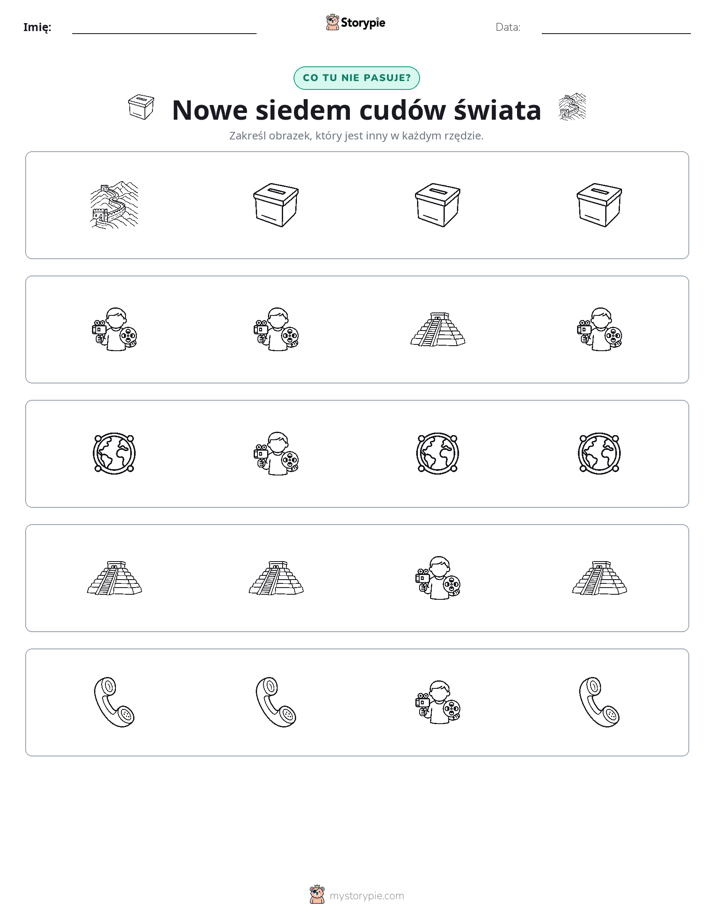Click the first telephone handset icon
The height and width of the screenshot is (924, 714).
114,702
